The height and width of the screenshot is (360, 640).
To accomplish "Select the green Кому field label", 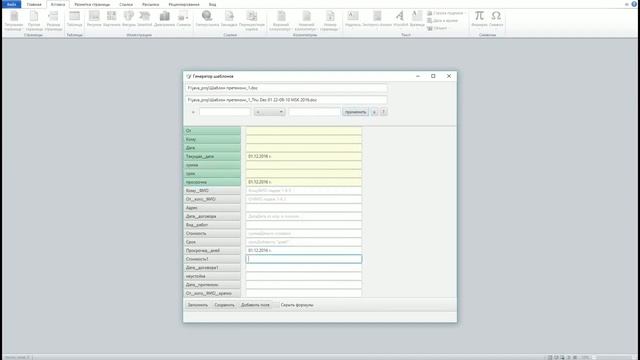I will click(212, 139).
